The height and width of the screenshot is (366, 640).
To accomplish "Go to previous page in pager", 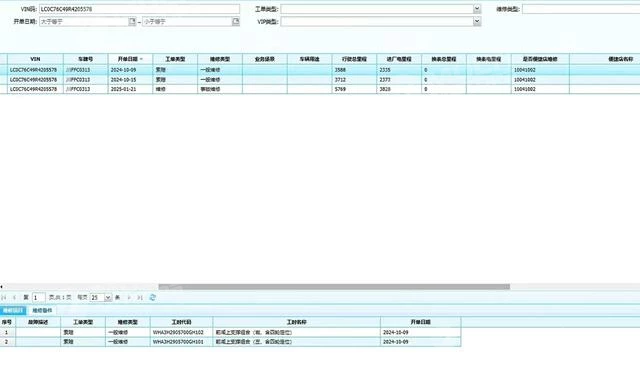I will [14, 298].
